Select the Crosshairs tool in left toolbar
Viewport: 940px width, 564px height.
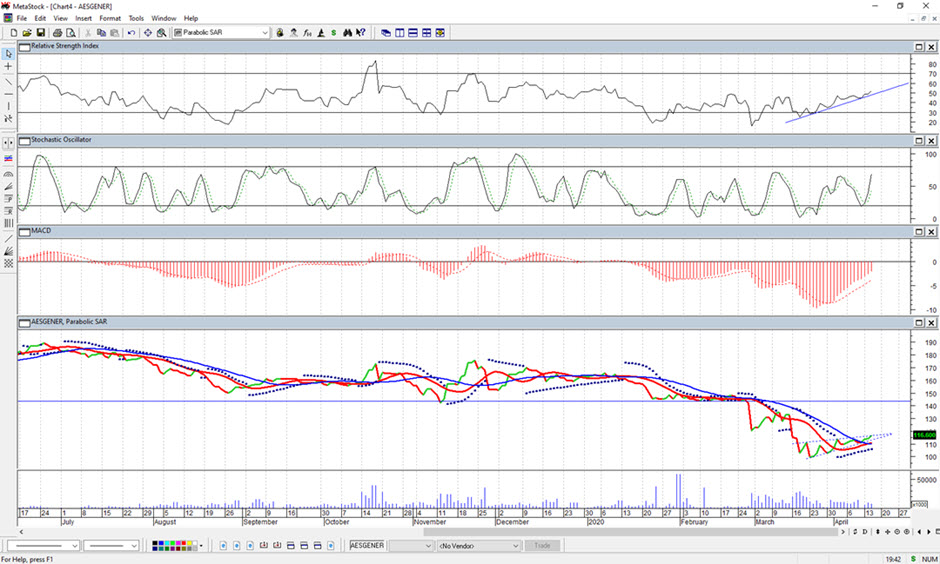tap(9, 67)
